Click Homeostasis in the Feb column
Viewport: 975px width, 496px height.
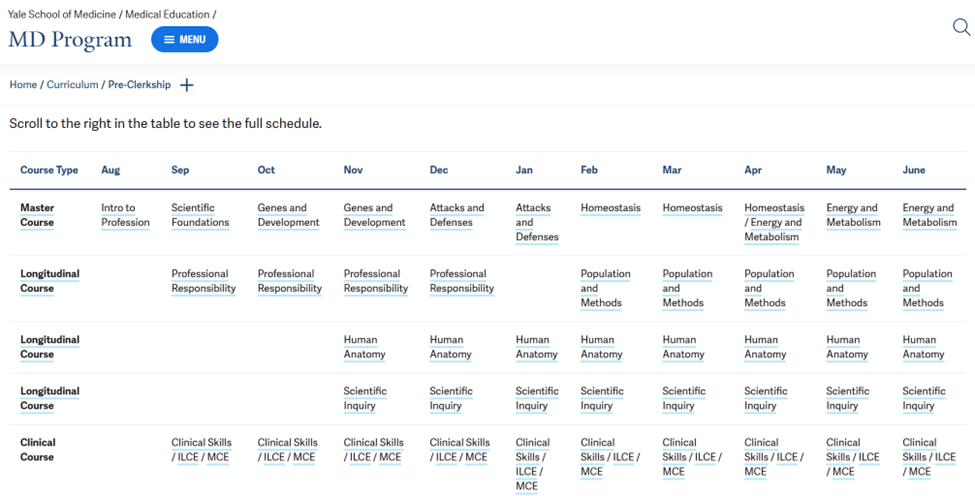tap(611, 208)
